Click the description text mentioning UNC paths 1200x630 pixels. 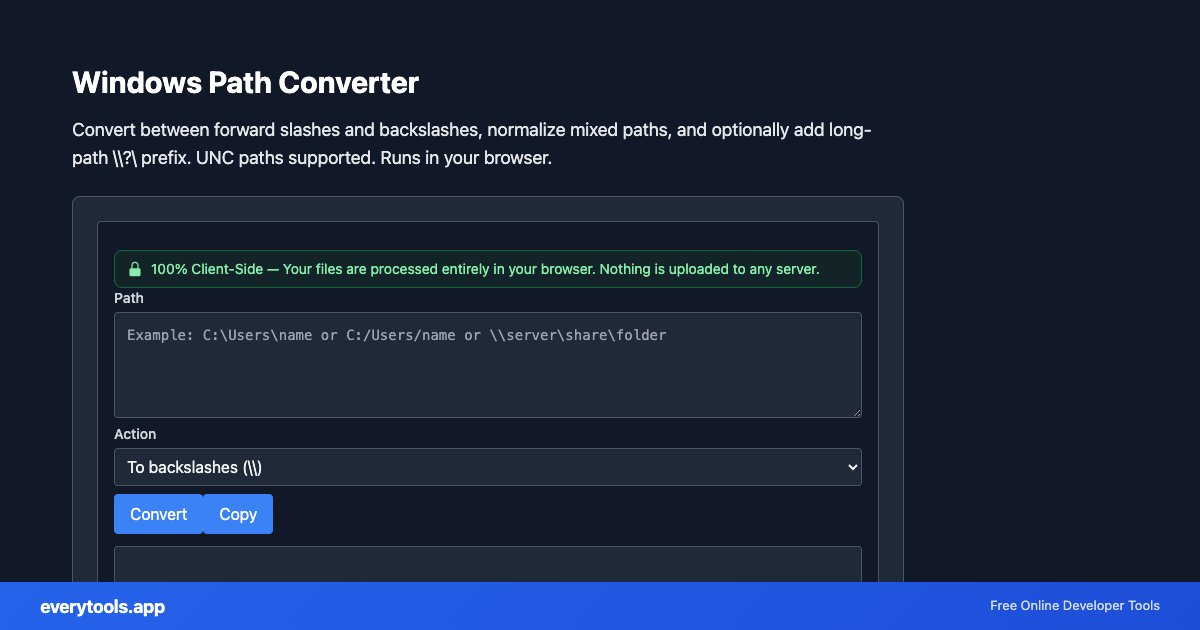click(470, 143)
